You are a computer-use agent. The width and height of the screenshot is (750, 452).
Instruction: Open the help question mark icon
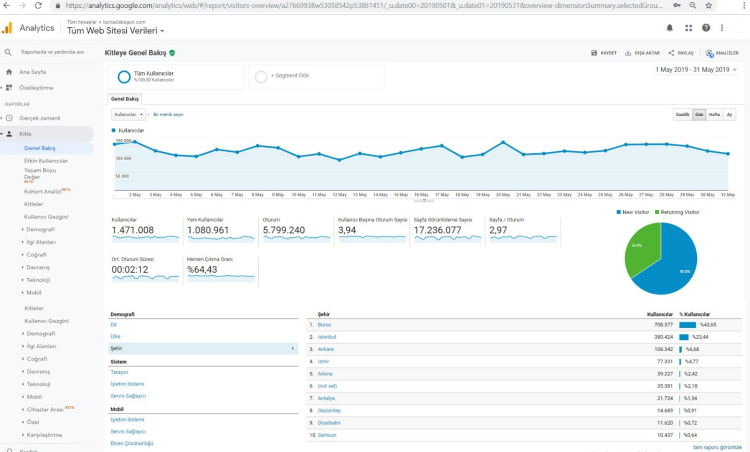(x=706, y=28)
